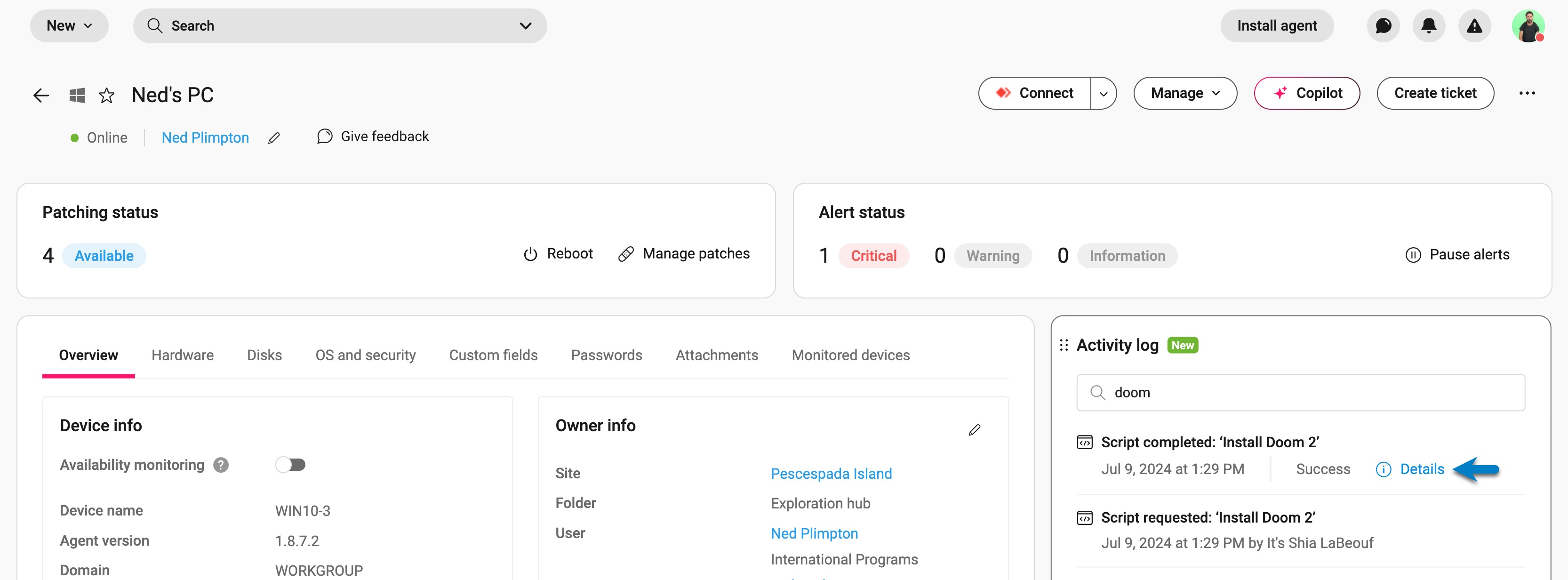Image resolution: width=1568 pixels, height=580 pixels.
Task: Open the three-dot more options menu
Action: (x=1527, y=93)
